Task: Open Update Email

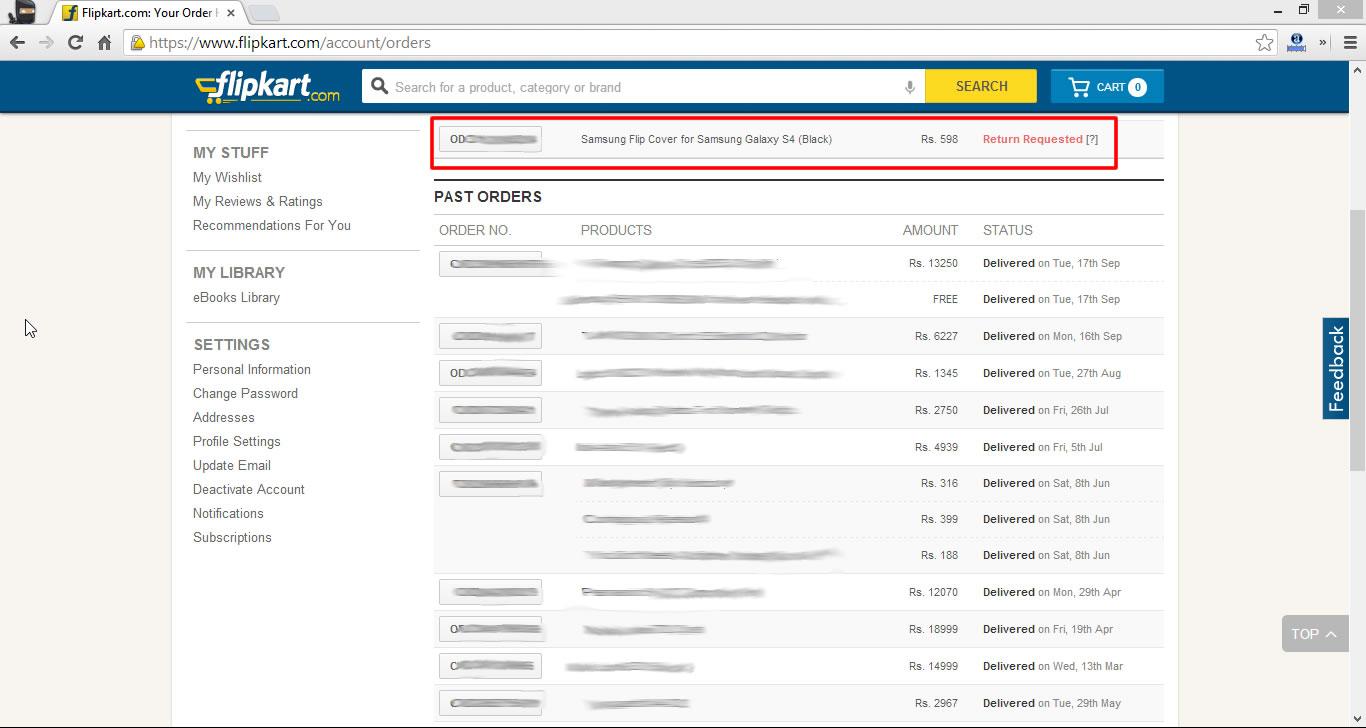Action: click(x=232, y=465)
